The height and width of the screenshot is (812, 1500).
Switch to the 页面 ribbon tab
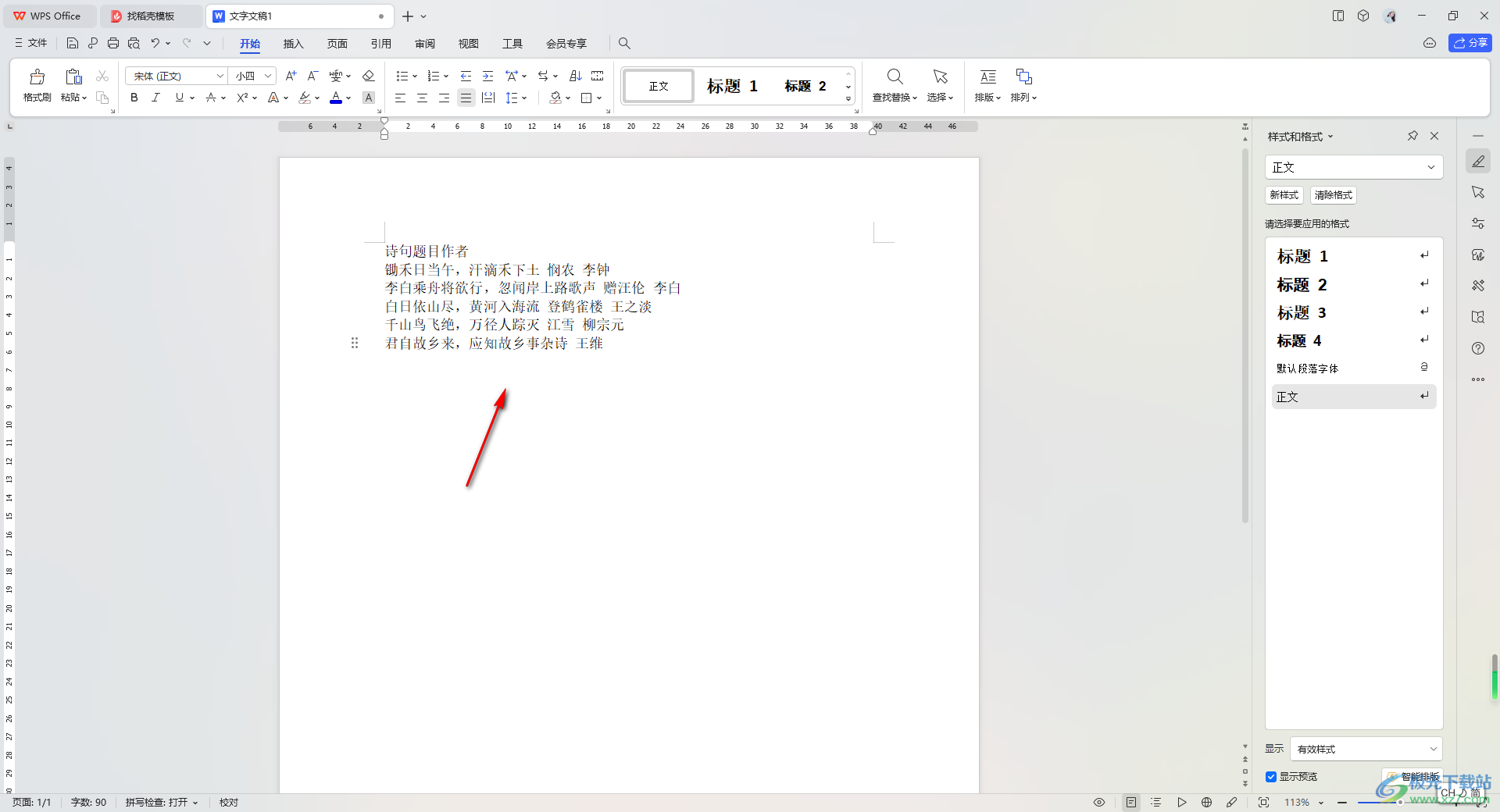coord(337,43)
